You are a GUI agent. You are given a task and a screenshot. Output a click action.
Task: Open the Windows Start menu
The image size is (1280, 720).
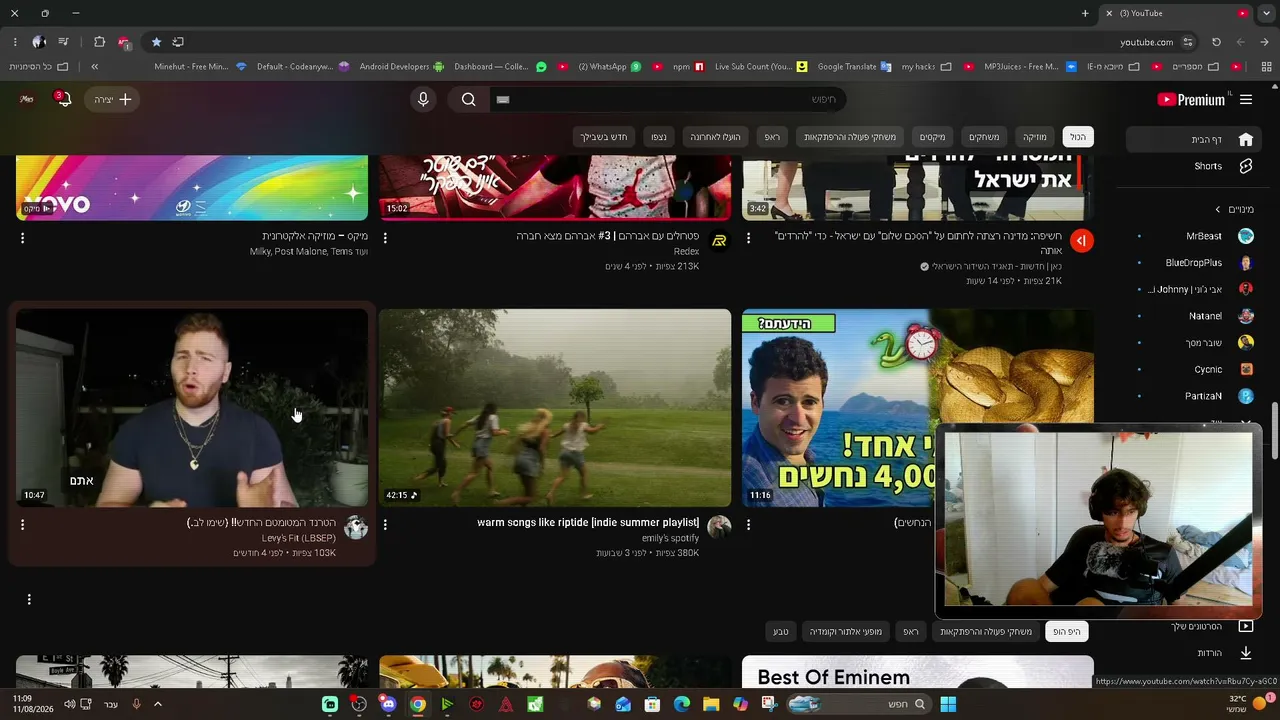pos(947,704)
